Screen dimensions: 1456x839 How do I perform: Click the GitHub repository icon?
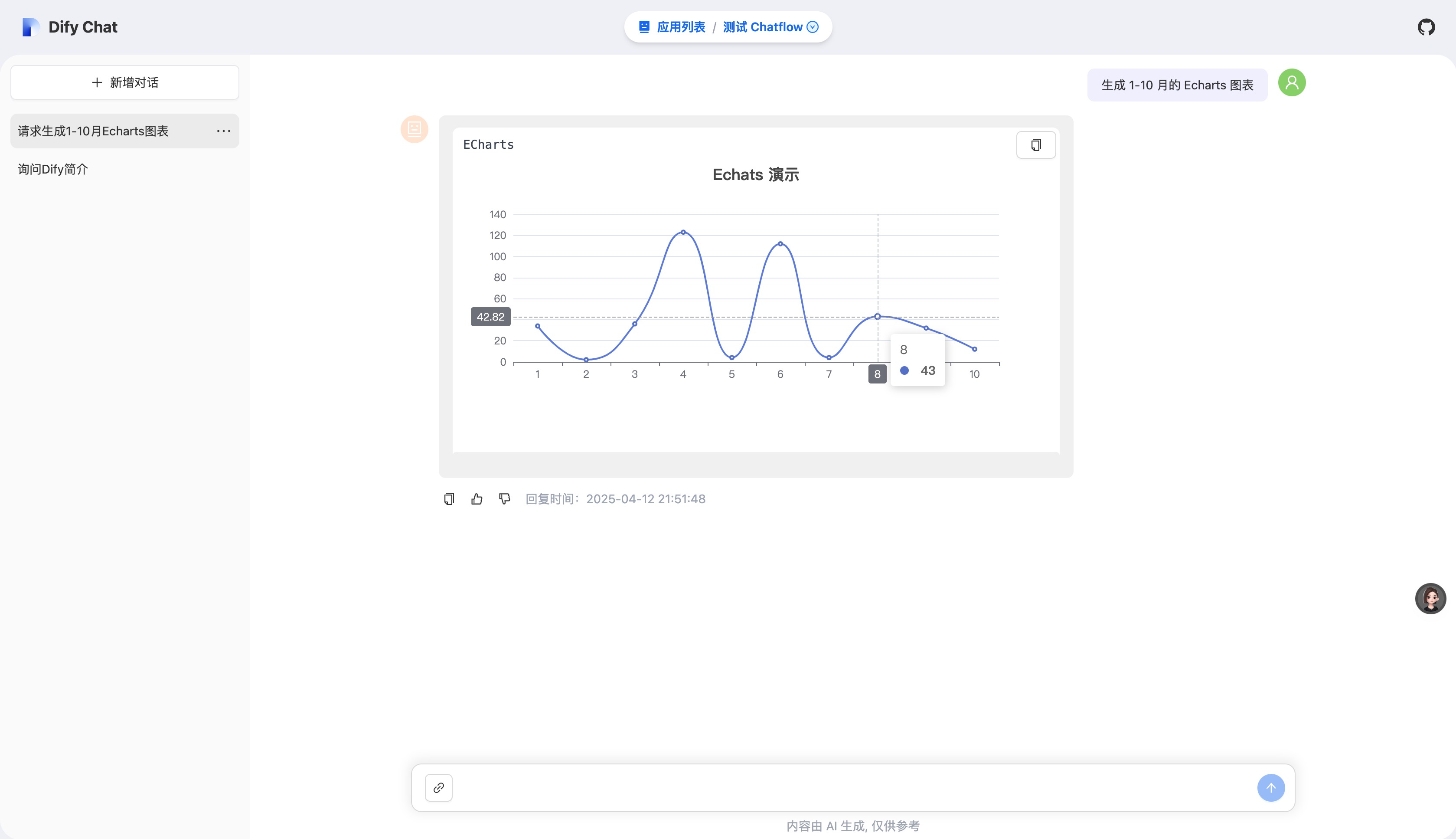pyautogui.click(x=1427, y=26)
